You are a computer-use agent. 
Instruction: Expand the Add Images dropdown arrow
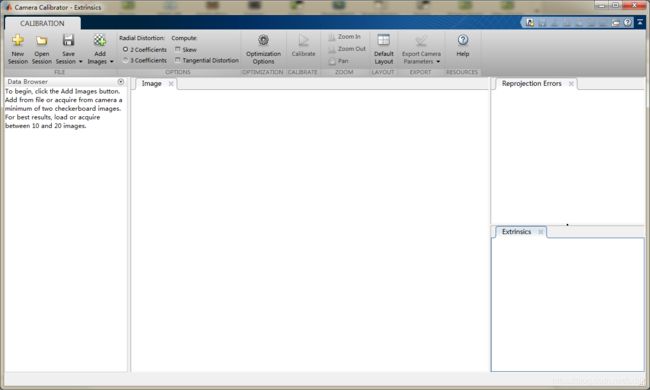tap(112, 62)
